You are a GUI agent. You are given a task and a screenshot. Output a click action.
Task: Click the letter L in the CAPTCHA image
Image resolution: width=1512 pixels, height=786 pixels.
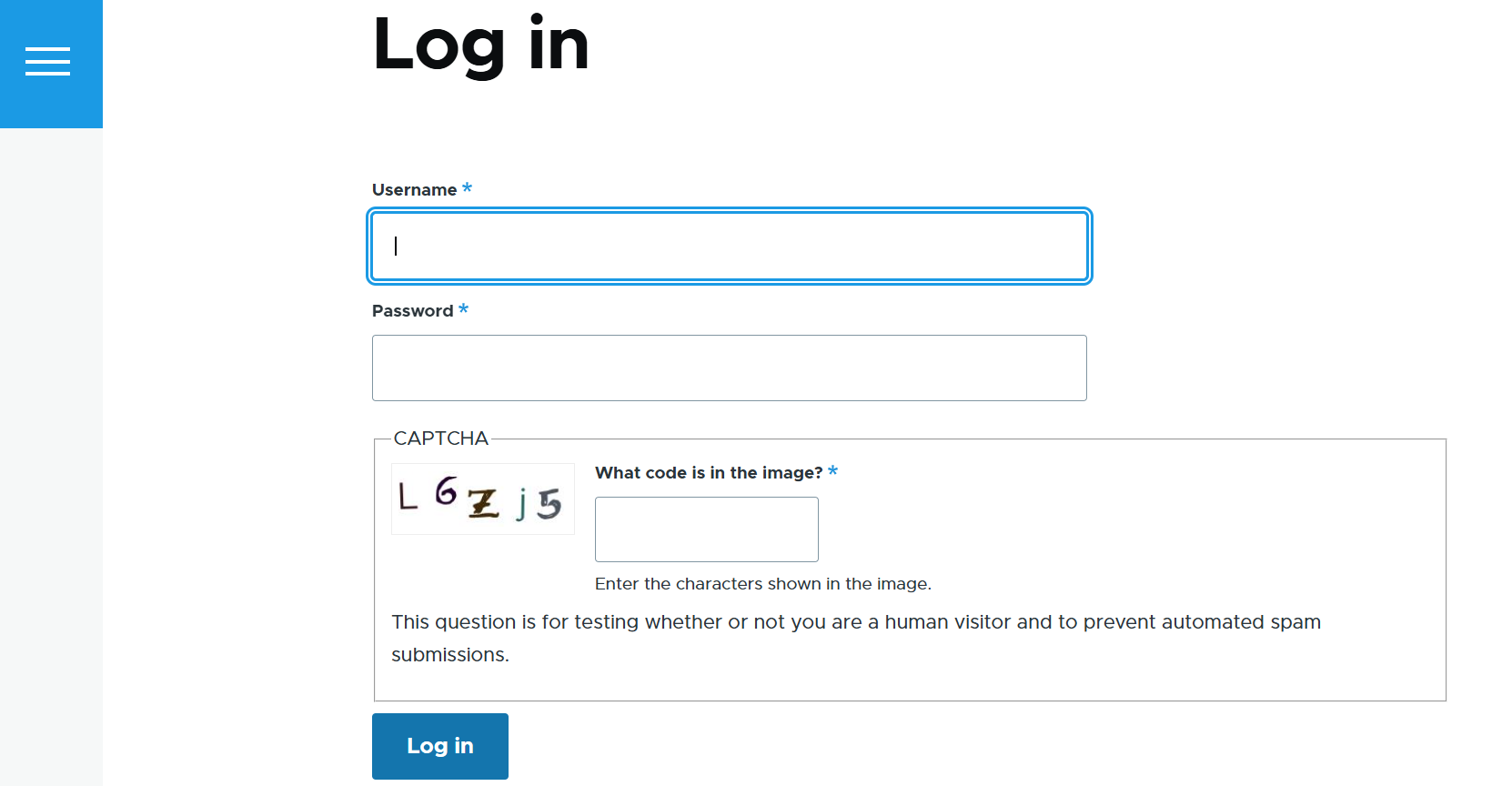click(x=408, y=496)
